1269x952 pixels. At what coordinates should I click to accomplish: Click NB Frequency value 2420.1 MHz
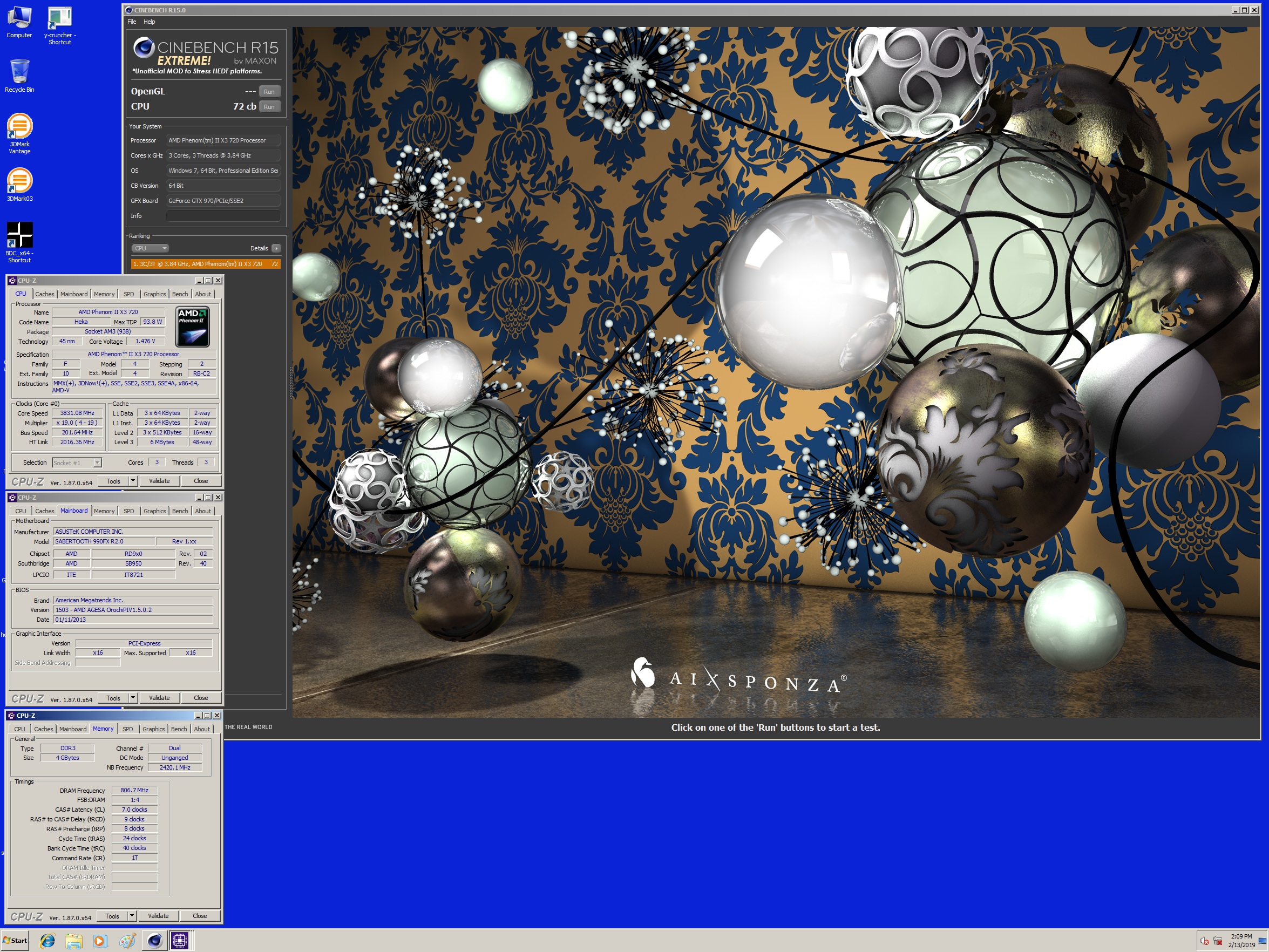pos(175,767)
